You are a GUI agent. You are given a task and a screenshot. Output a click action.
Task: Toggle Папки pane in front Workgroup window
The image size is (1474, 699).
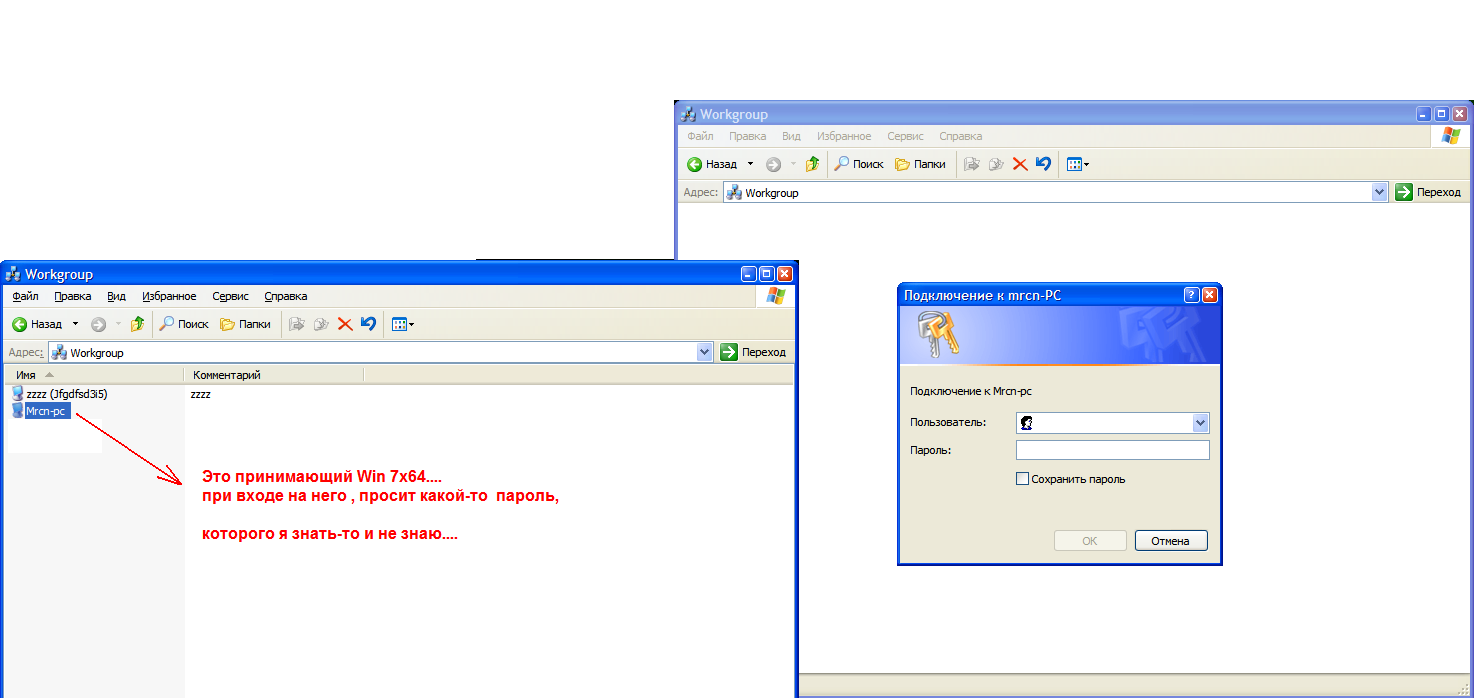[245, 324]
